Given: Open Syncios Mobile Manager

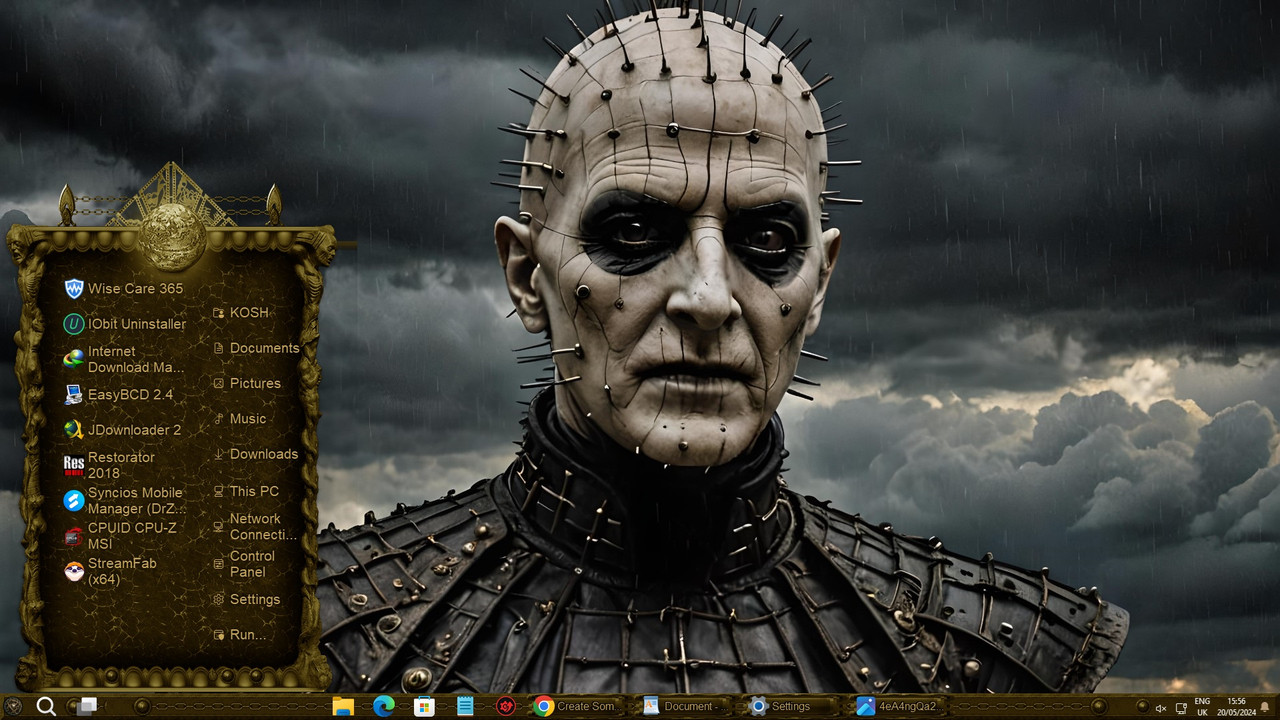Looking at the screenshot, I should 125,500.
